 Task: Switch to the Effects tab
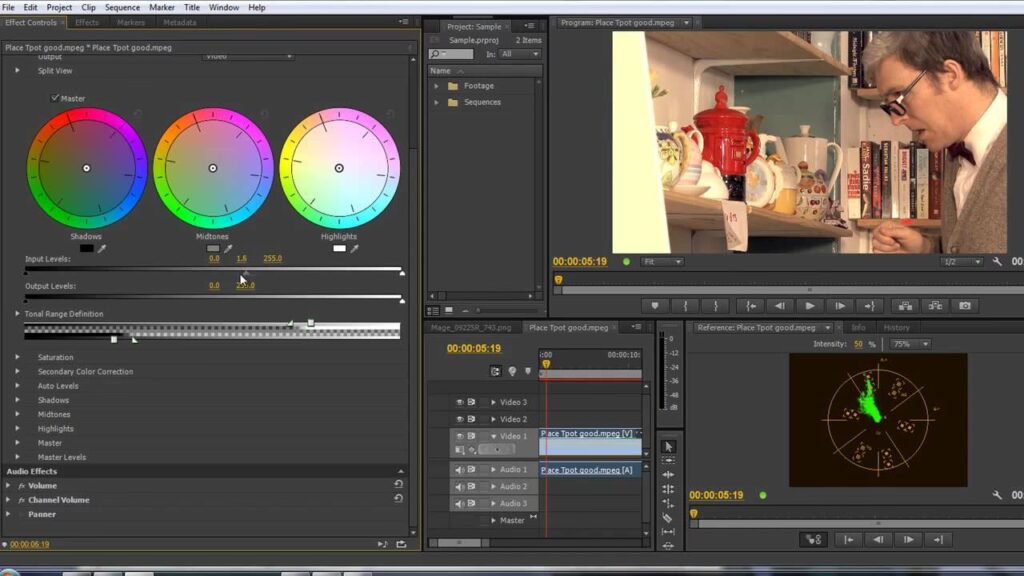(x=87, y=22)
